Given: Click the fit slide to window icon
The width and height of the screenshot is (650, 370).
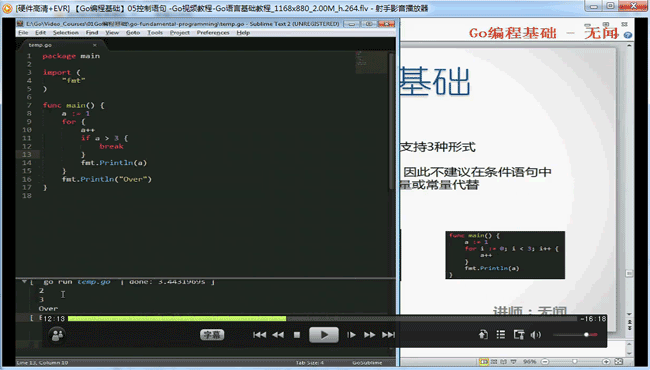Looking at the screenshot, I should 618,362.
